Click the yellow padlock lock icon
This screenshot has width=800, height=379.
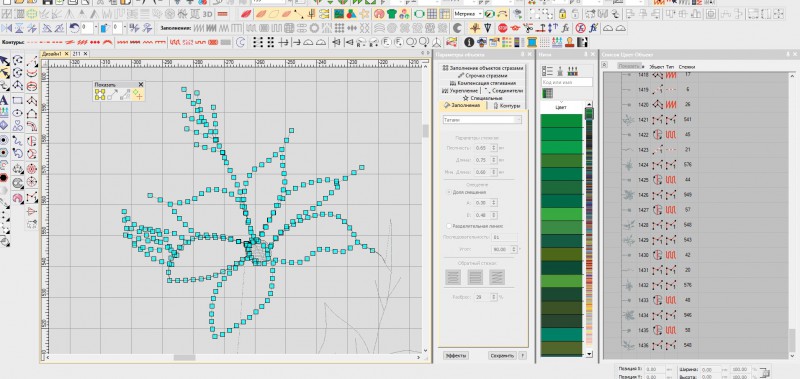click(x=562, y=14)
